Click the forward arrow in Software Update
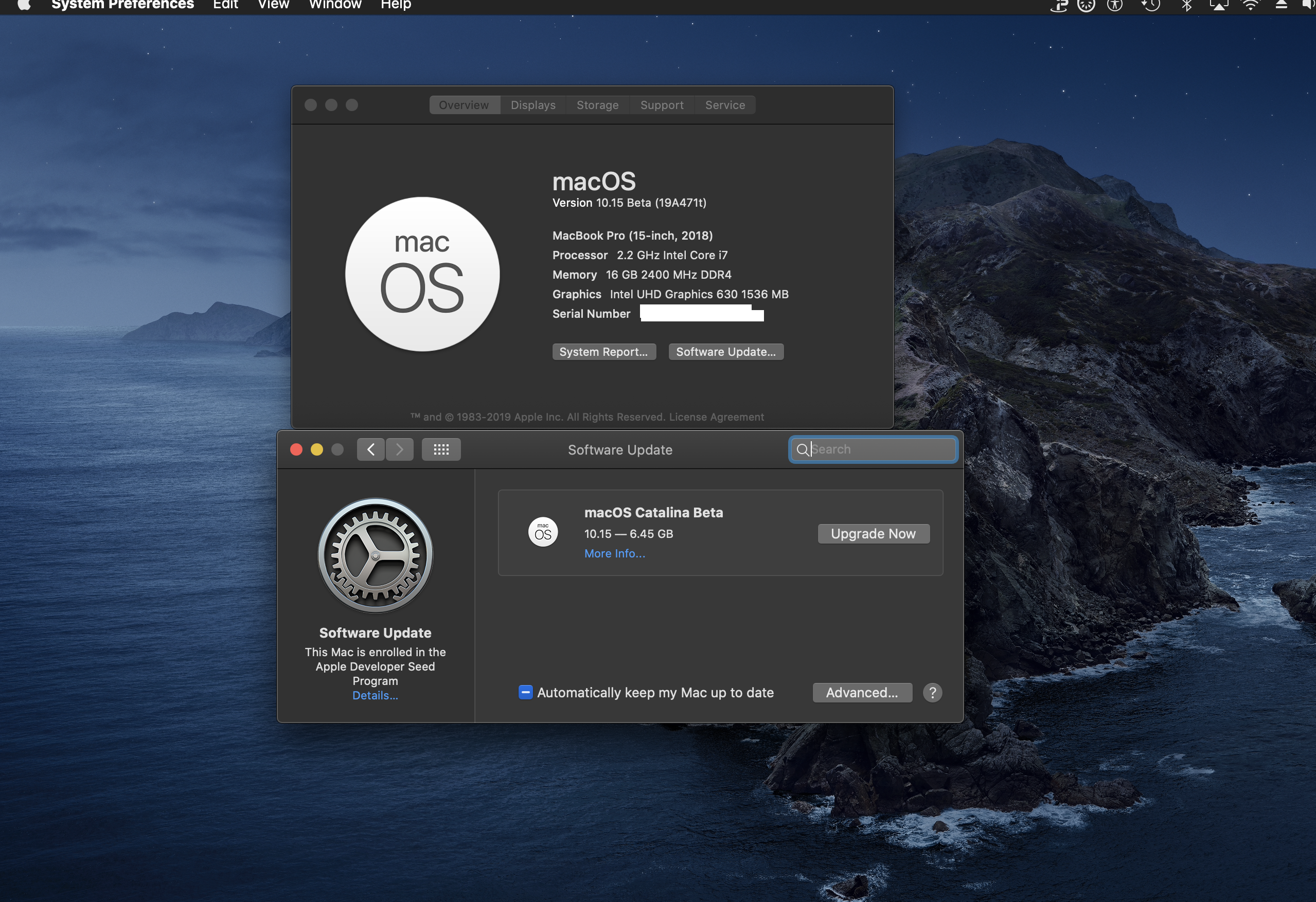Screen dimensions: 1316x902 pos(400,450)
